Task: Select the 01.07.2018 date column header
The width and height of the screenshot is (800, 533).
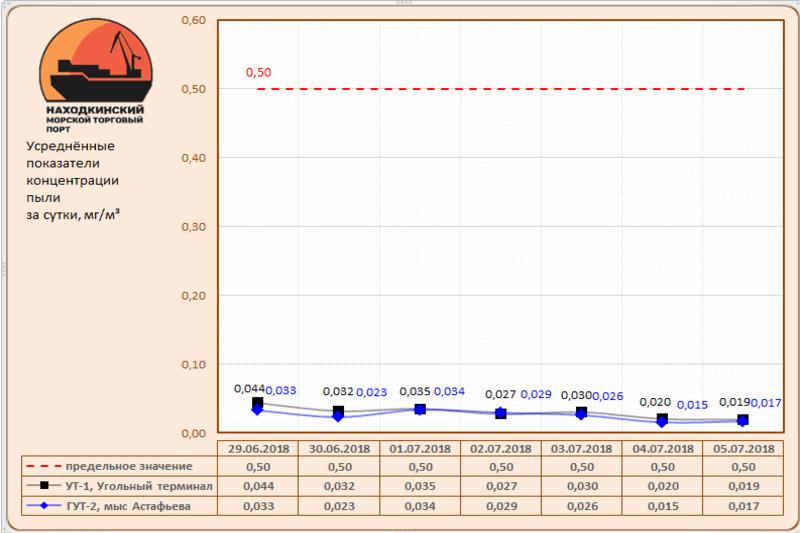Action: [419, 448]
